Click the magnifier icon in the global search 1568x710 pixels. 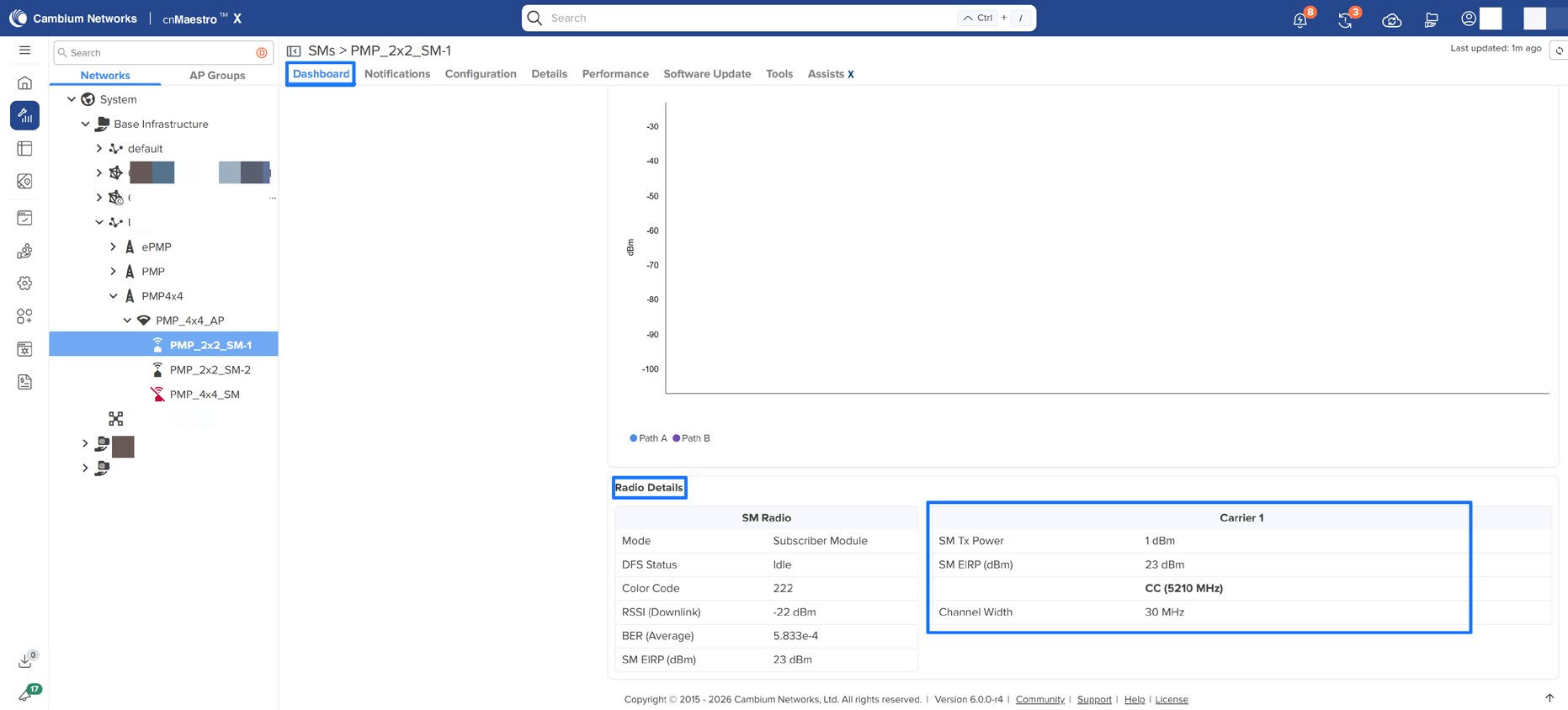534,18
